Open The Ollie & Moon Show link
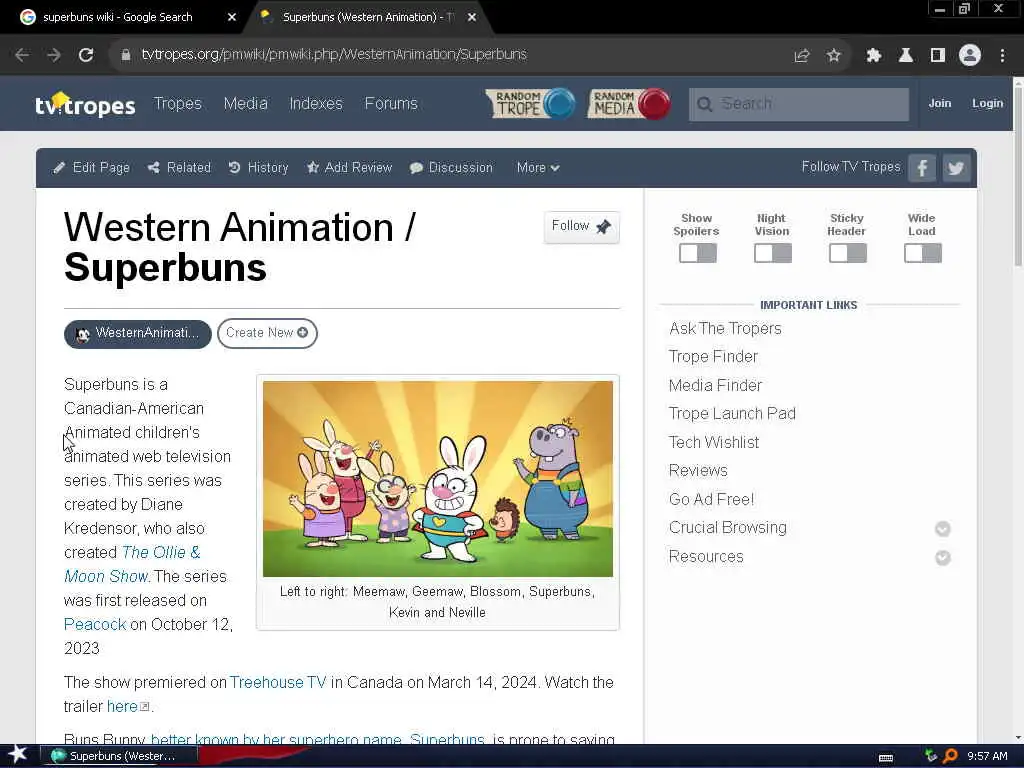The image size is (1024, 768). (x=132, y=564)
